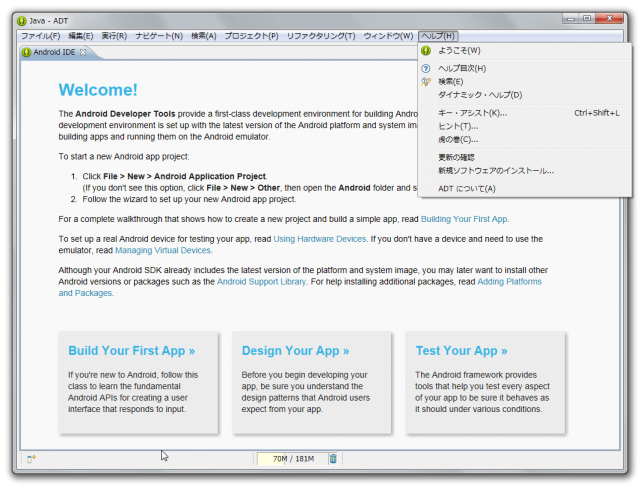The height and width of the screenshot is (486, 640).
Task: Click the search icon in the Help menu
Action: pyautogui.click(x=426, y=82)
